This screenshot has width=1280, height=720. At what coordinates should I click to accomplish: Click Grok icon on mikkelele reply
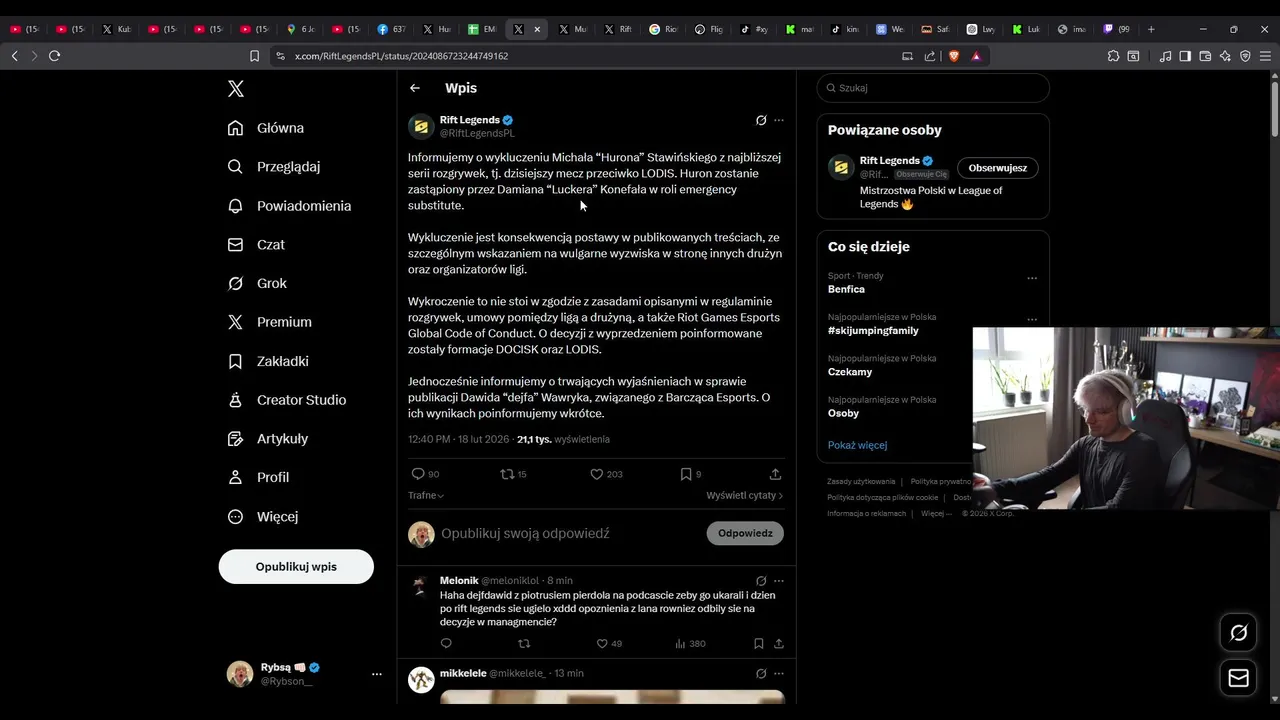[761, 674]
